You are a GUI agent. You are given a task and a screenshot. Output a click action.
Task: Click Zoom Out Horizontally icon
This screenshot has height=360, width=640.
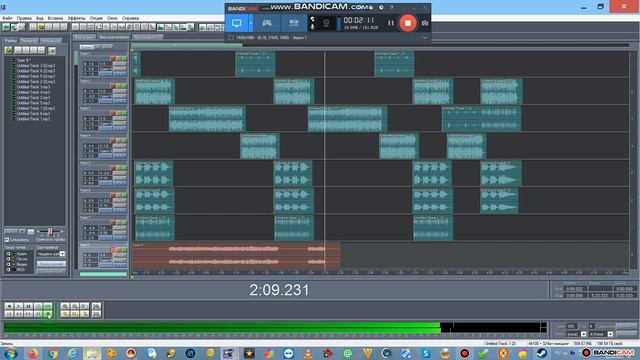75,306
